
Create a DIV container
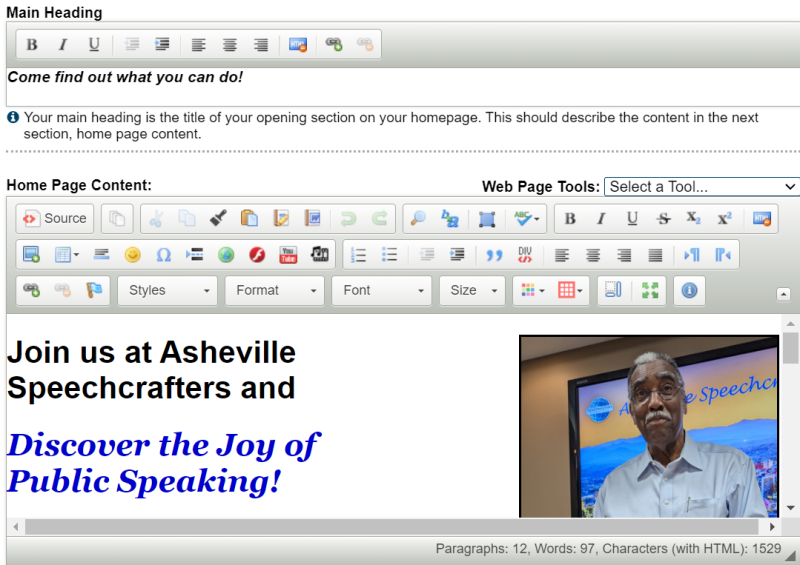pyautogui.click(x=525, y=254)
